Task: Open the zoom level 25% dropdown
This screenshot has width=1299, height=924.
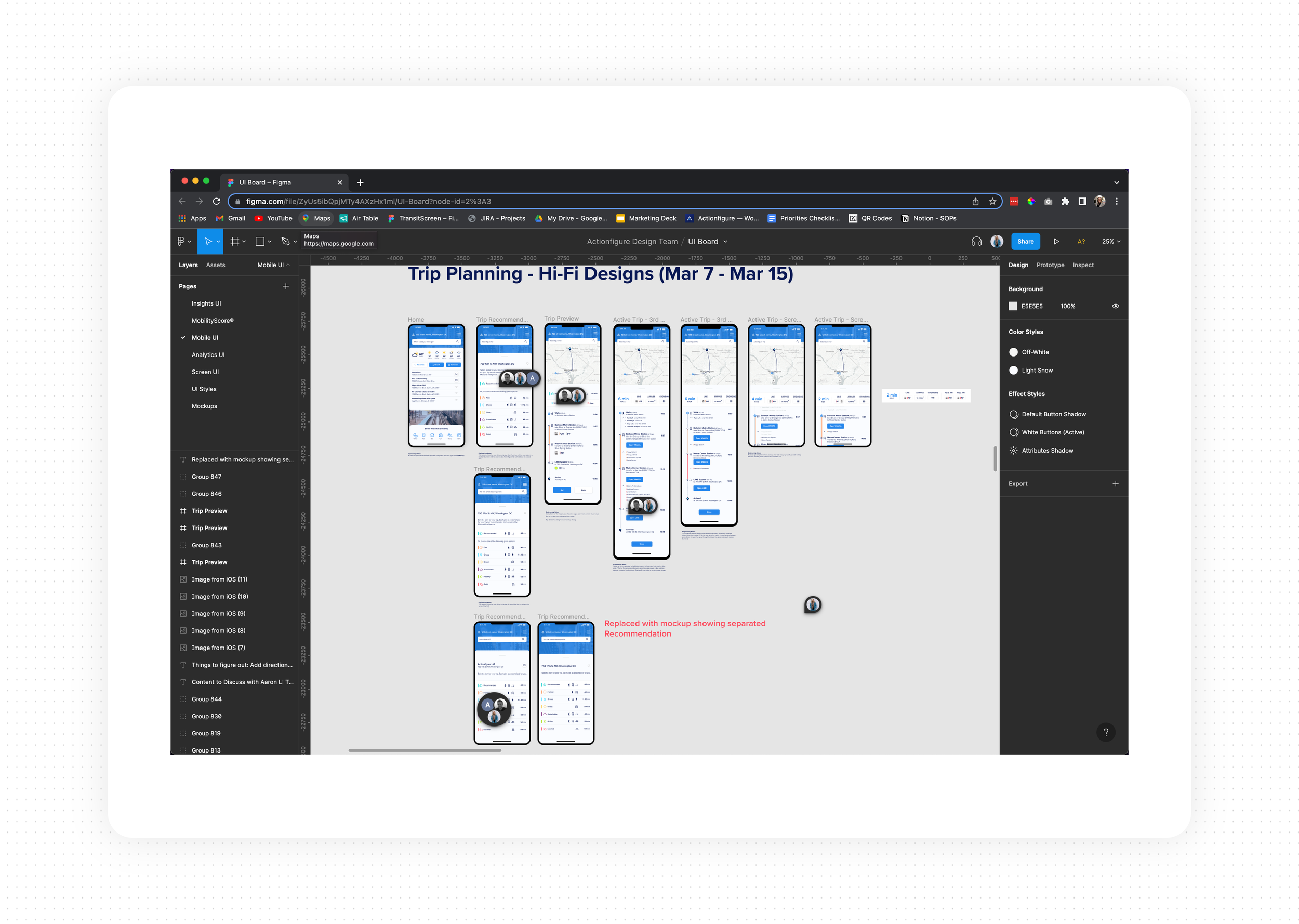Action: click(x=1111, y=241)
